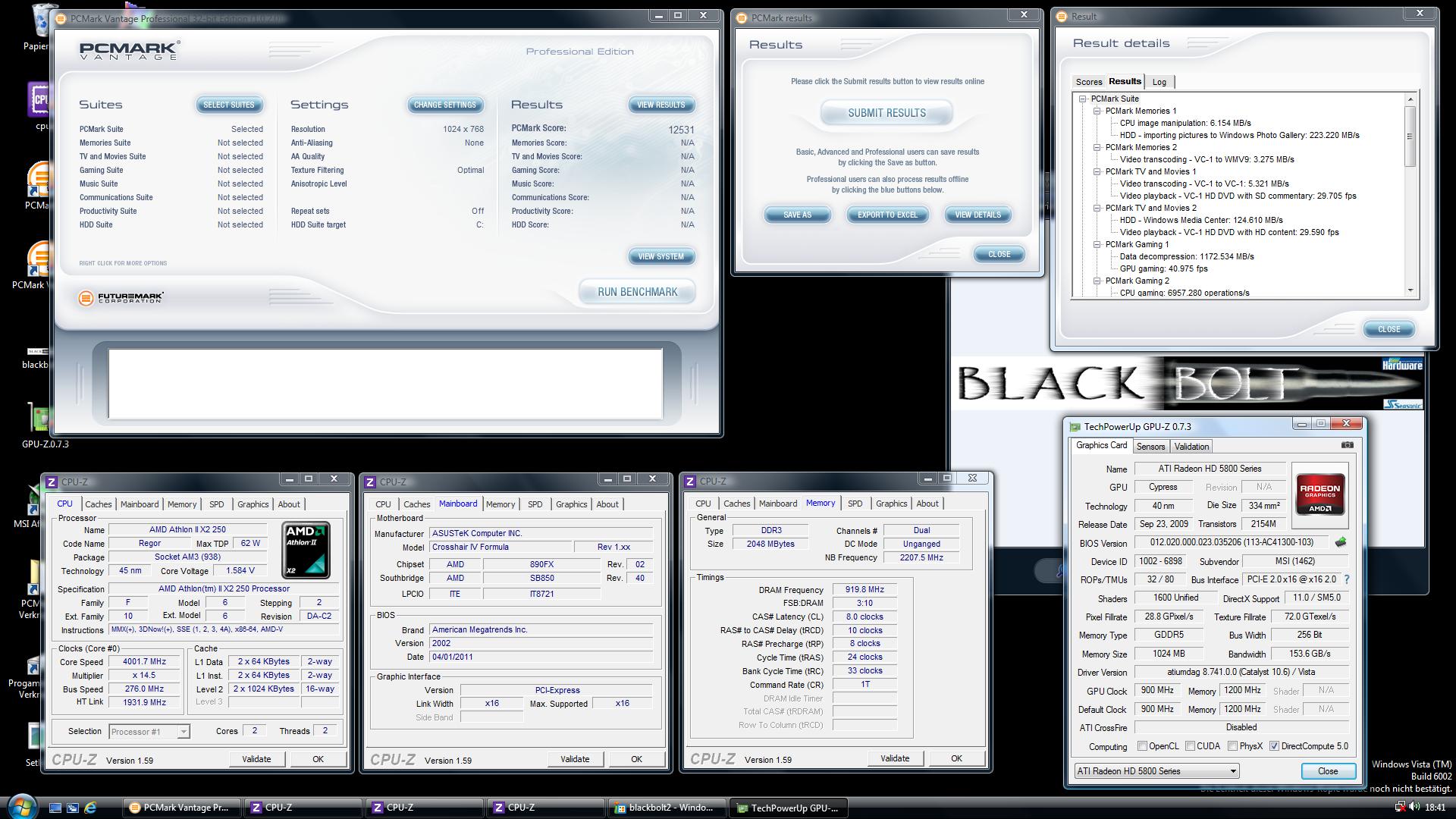Open the Log tab in Result details
1456x819 pixels.
pos(1159,82)
